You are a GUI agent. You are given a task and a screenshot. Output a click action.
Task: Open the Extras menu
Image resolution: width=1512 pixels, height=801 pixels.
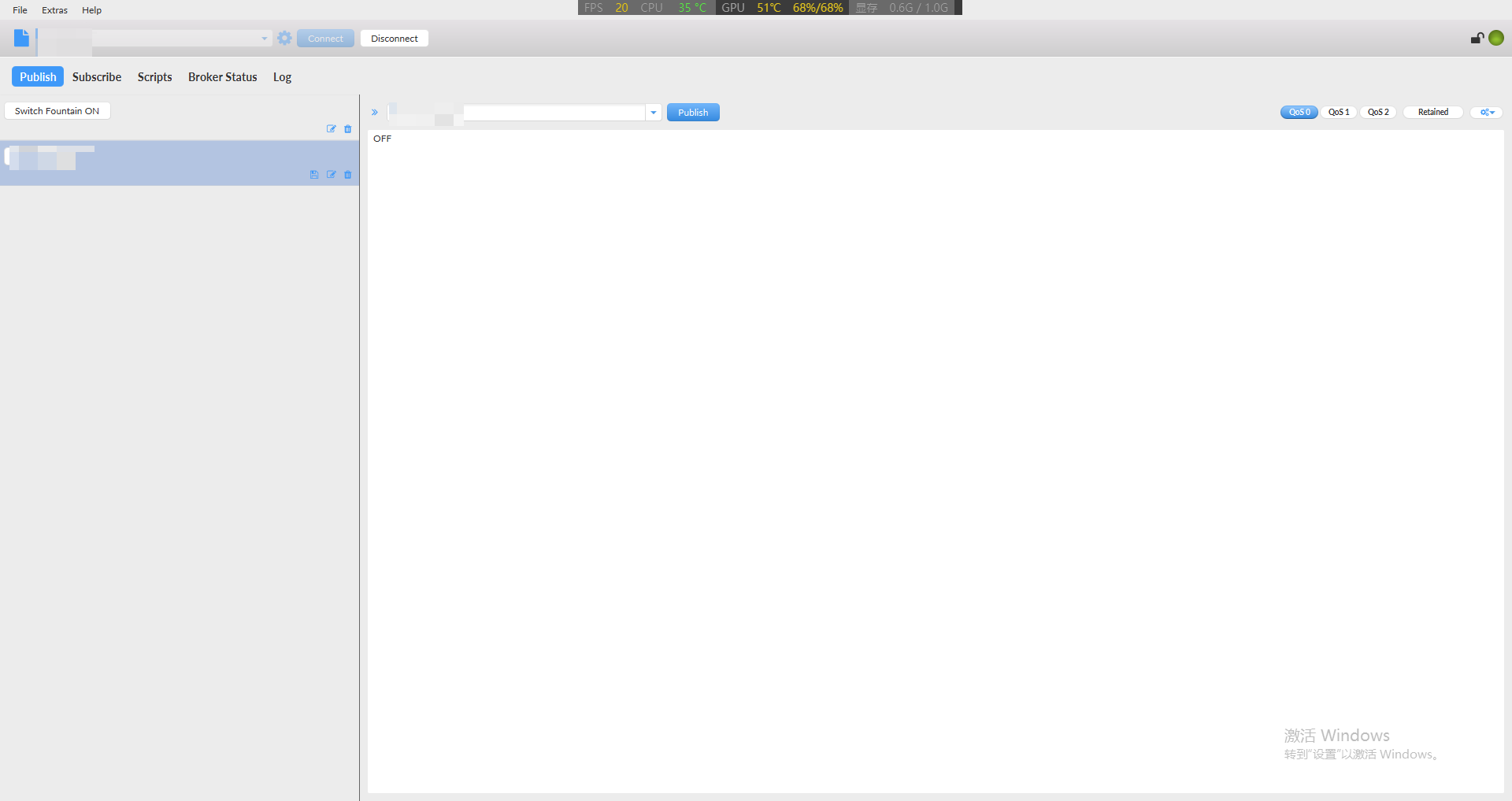(54, 10)
